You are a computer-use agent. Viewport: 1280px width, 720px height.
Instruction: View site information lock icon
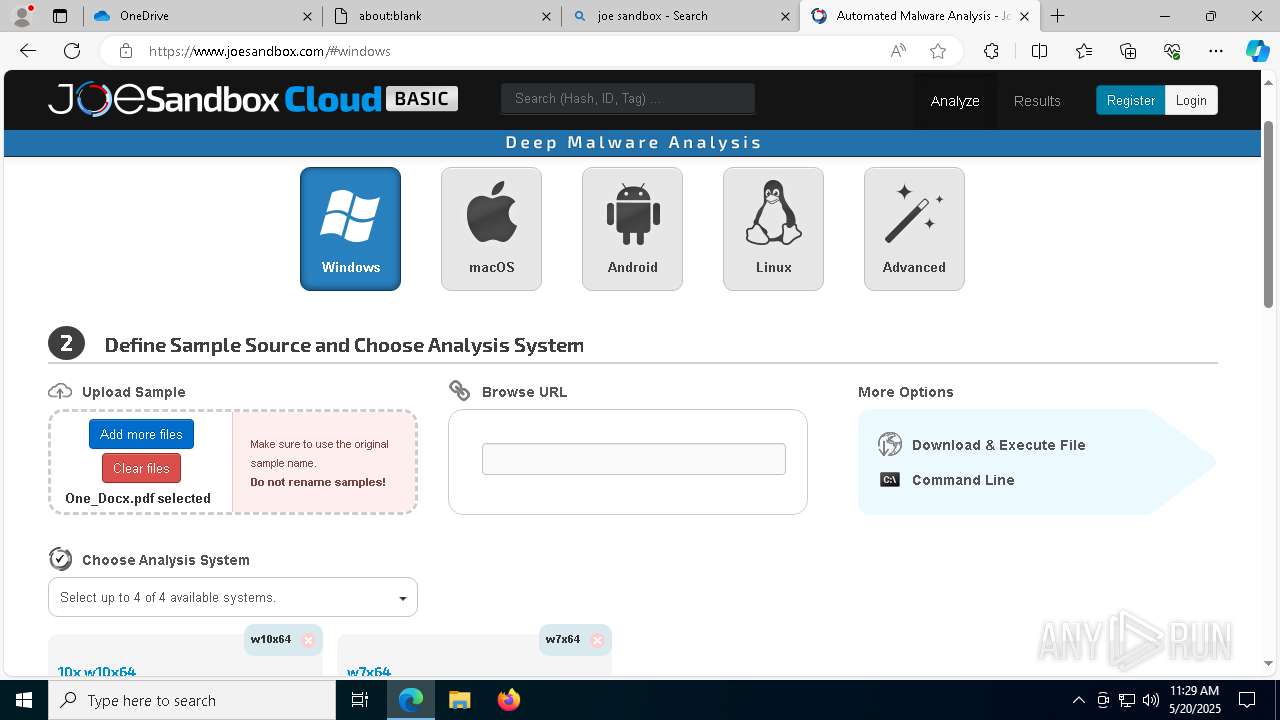pos(125,51)
